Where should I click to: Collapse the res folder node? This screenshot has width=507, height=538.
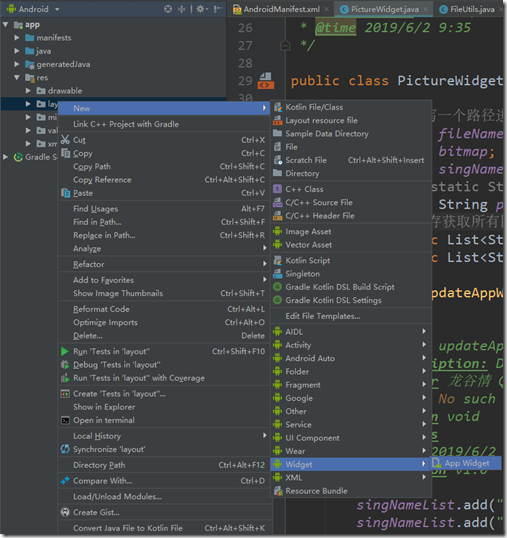[x=16, y=78]
